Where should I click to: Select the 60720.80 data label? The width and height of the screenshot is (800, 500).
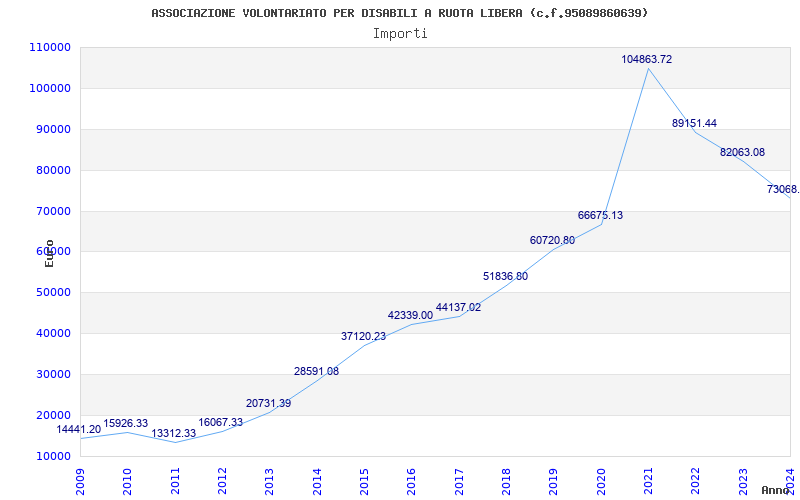(x=552, y=240)
